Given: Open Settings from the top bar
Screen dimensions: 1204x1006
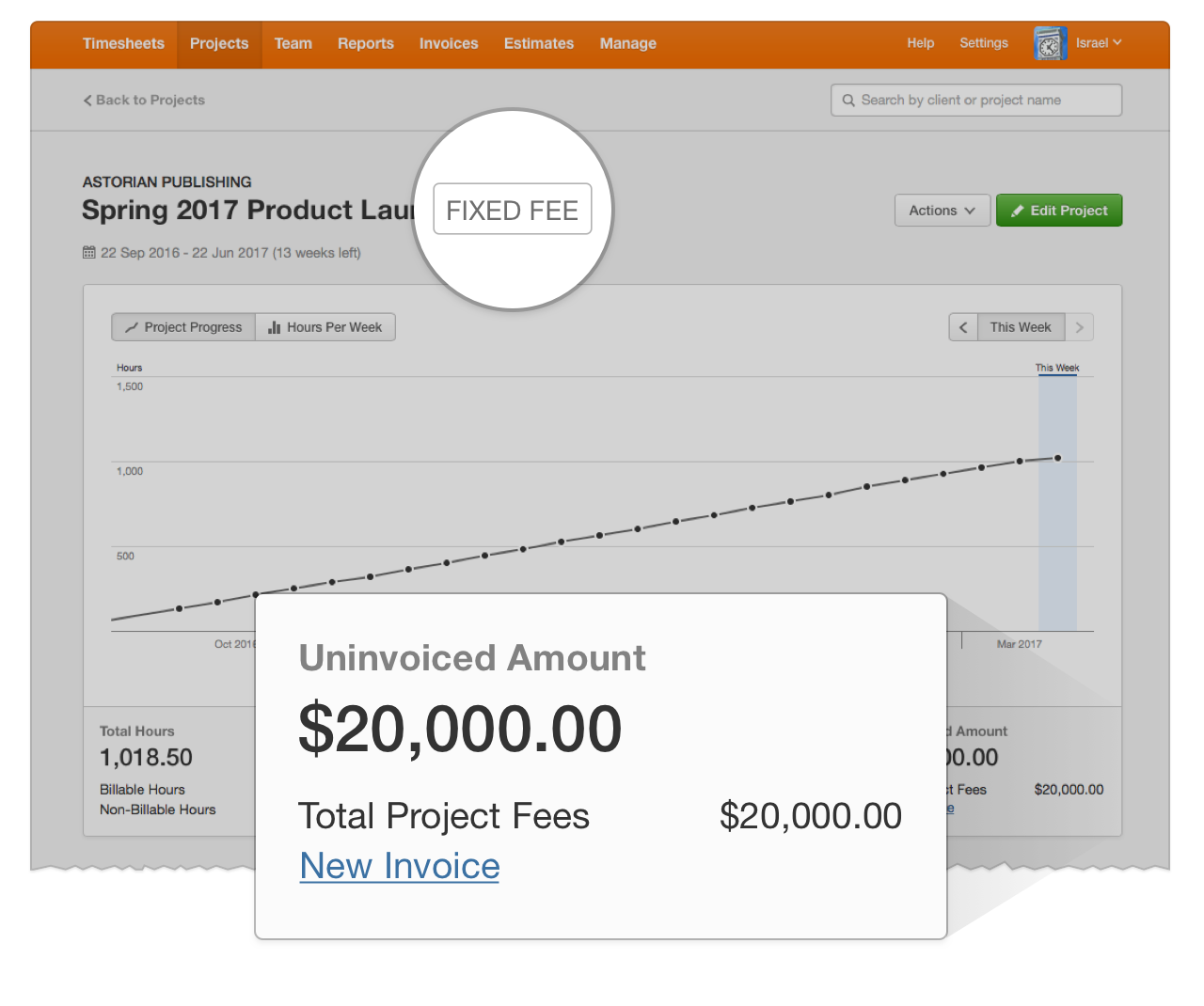Looking at the screenshot, I should 983,43.
